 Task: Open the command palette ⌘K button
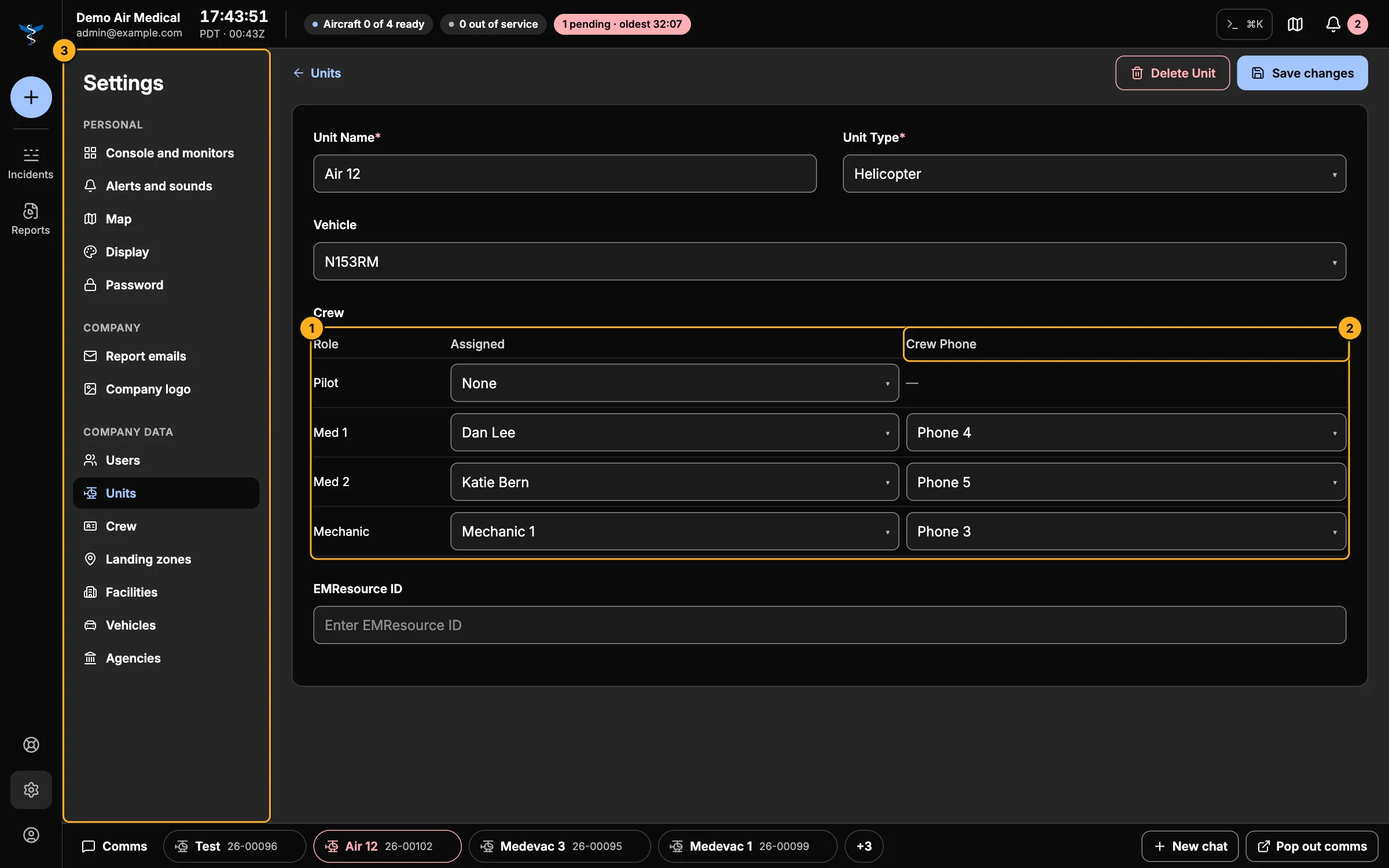tap(1244, 24)
